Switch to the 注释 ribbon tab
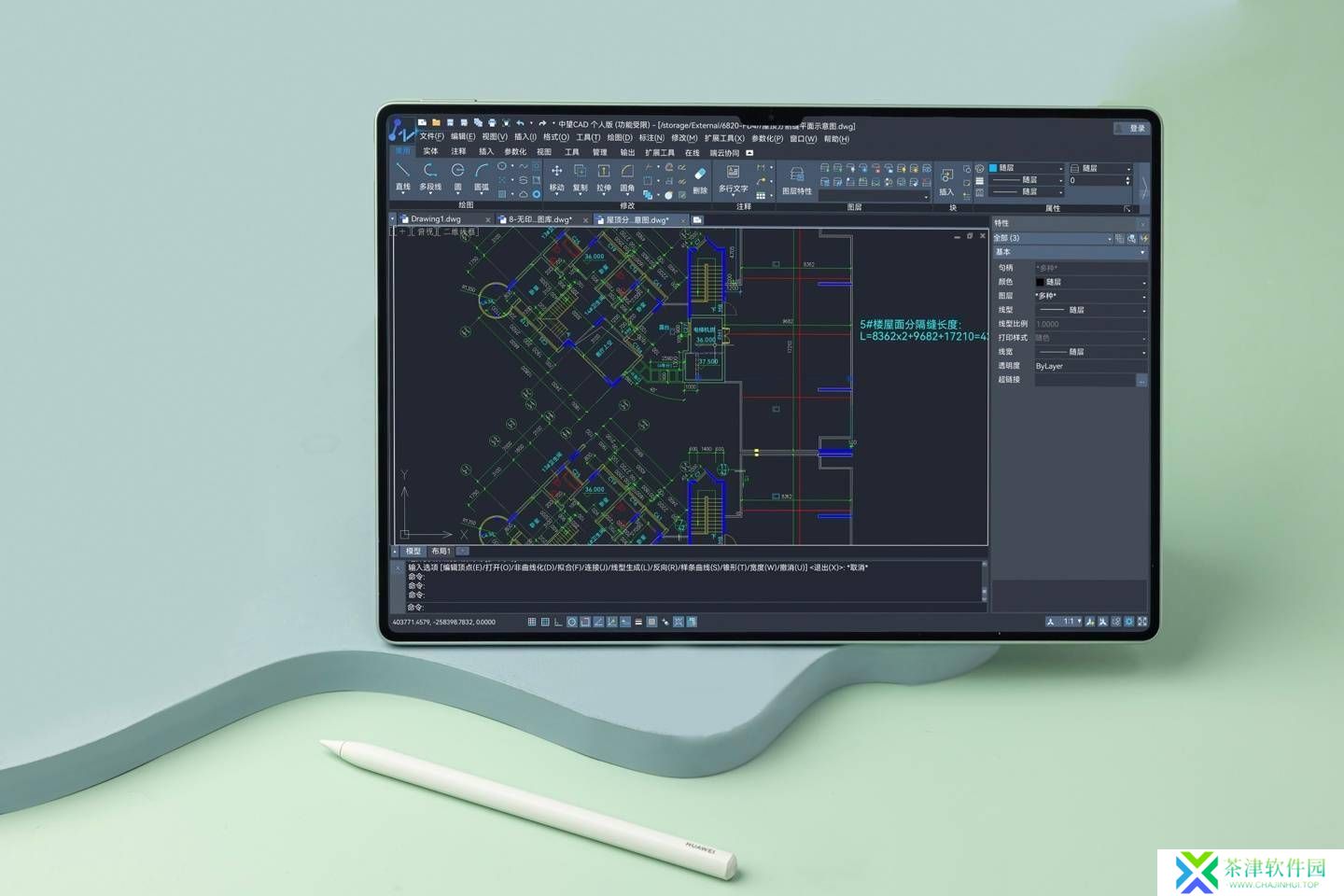 coord(458,151)
